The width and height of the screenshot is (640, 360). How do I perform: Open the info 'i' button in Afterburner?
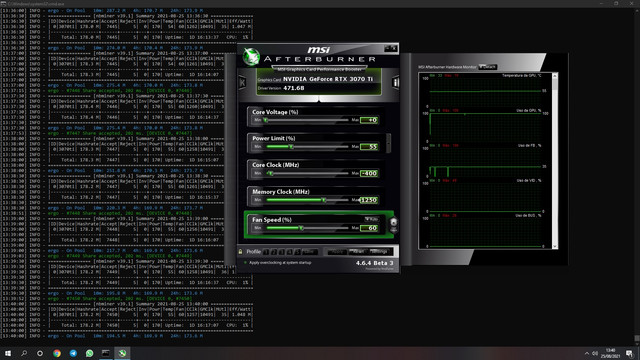point(396,82)
